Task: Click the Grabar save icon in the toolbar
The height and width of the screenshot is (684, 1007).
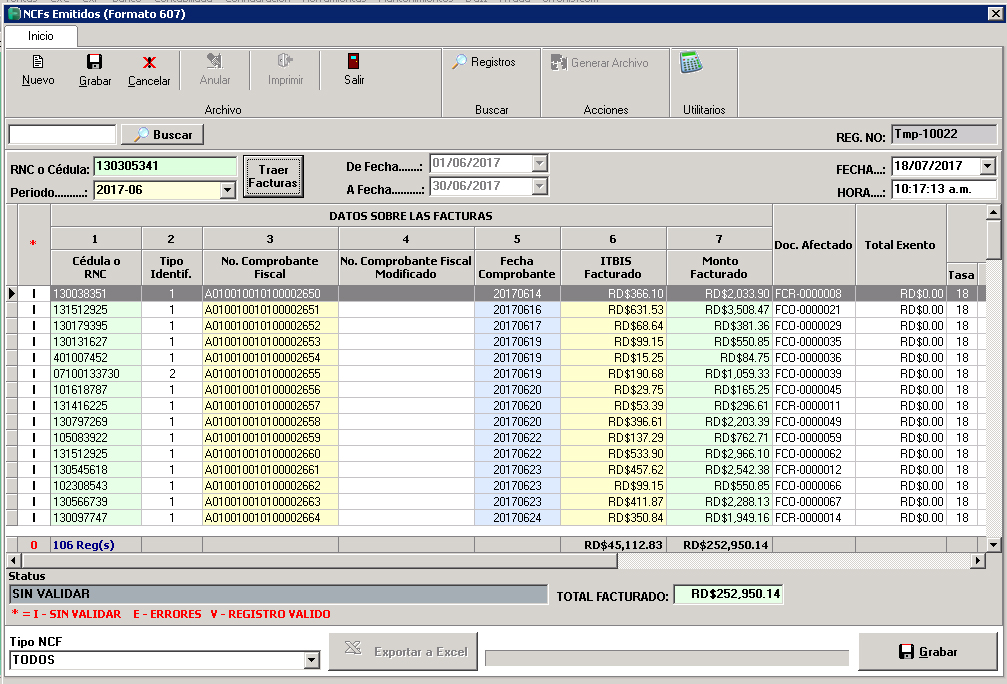Action: (x=94, y=69)
